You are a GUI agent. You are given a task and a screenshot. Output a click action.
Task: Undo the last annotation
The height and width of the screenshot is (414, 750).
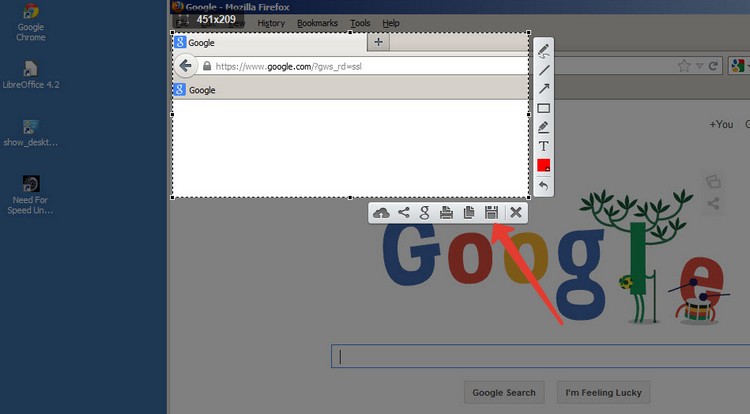(x=543, y=185)
